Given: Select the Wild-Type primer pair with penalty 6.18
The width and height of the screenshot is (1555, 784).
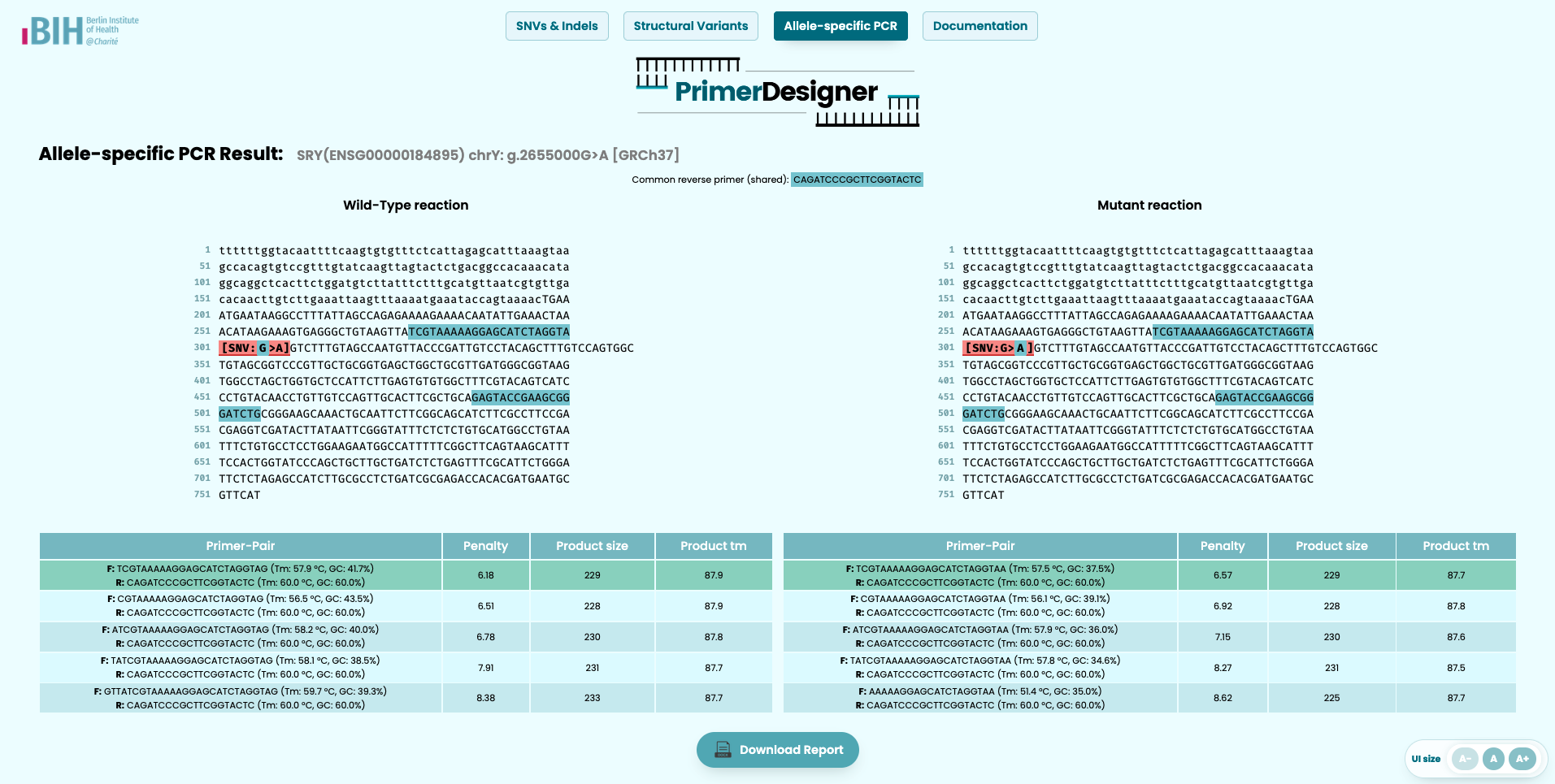Looking at the screenshot, I should click(406, 575).
